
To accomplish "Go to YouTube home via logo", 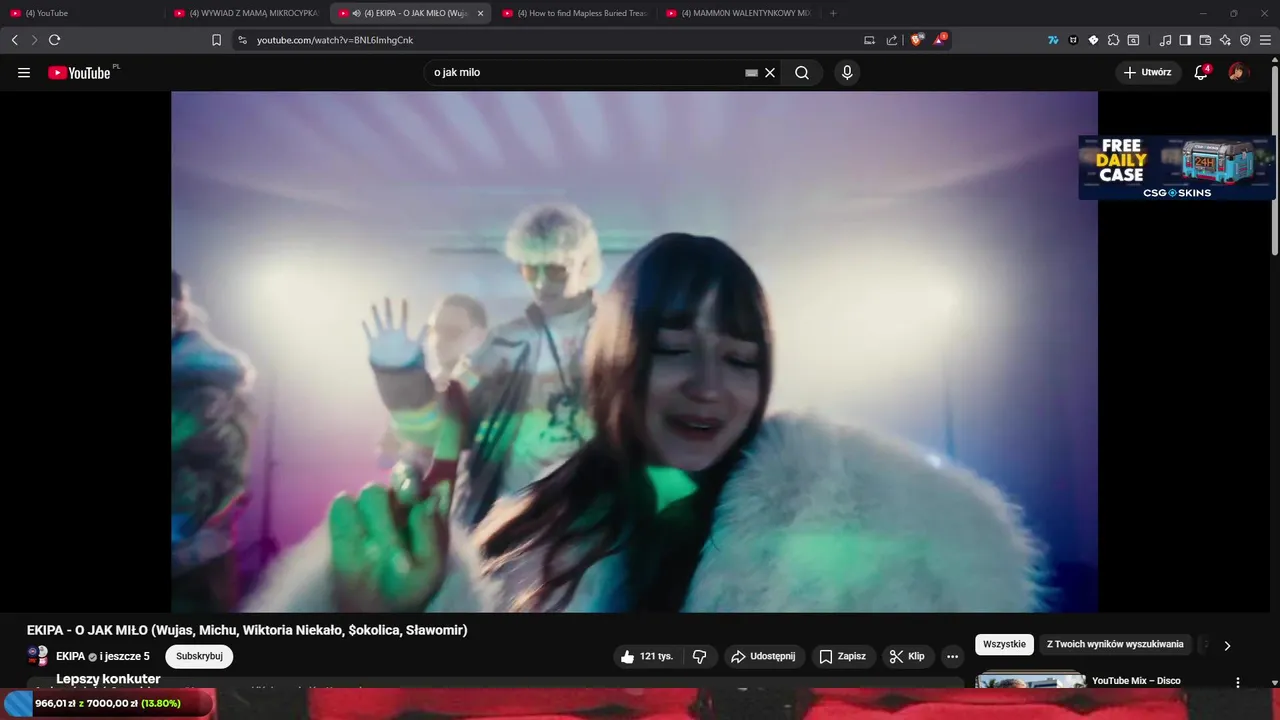I will pyautogui.click(x=80, y=73).
